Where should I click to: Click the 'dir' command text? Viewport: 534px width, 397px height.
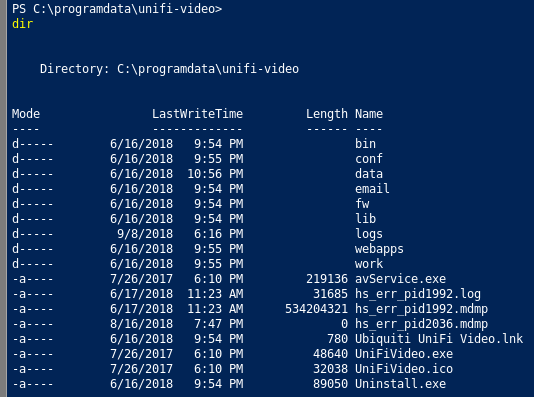(x=22, y=24)
